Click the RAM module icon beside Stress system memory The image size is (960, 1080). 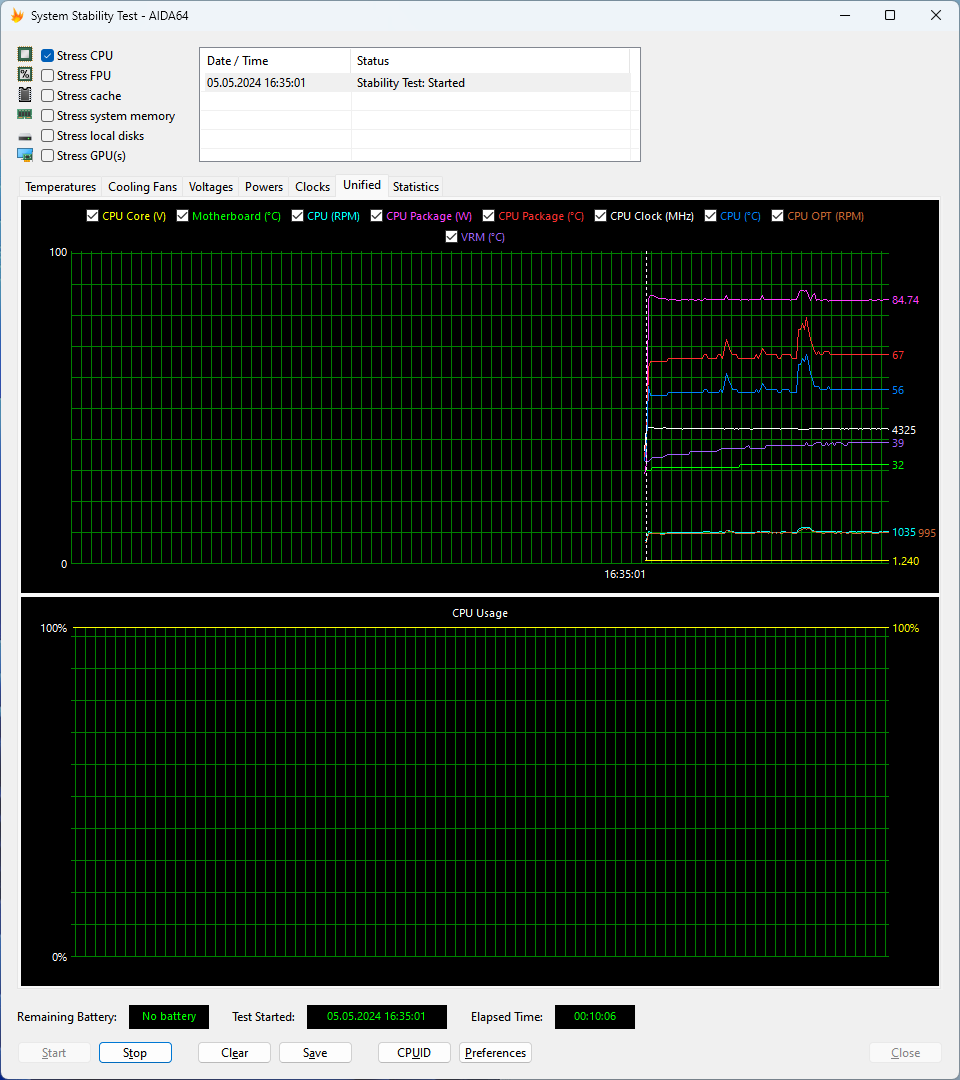[25, 114]
